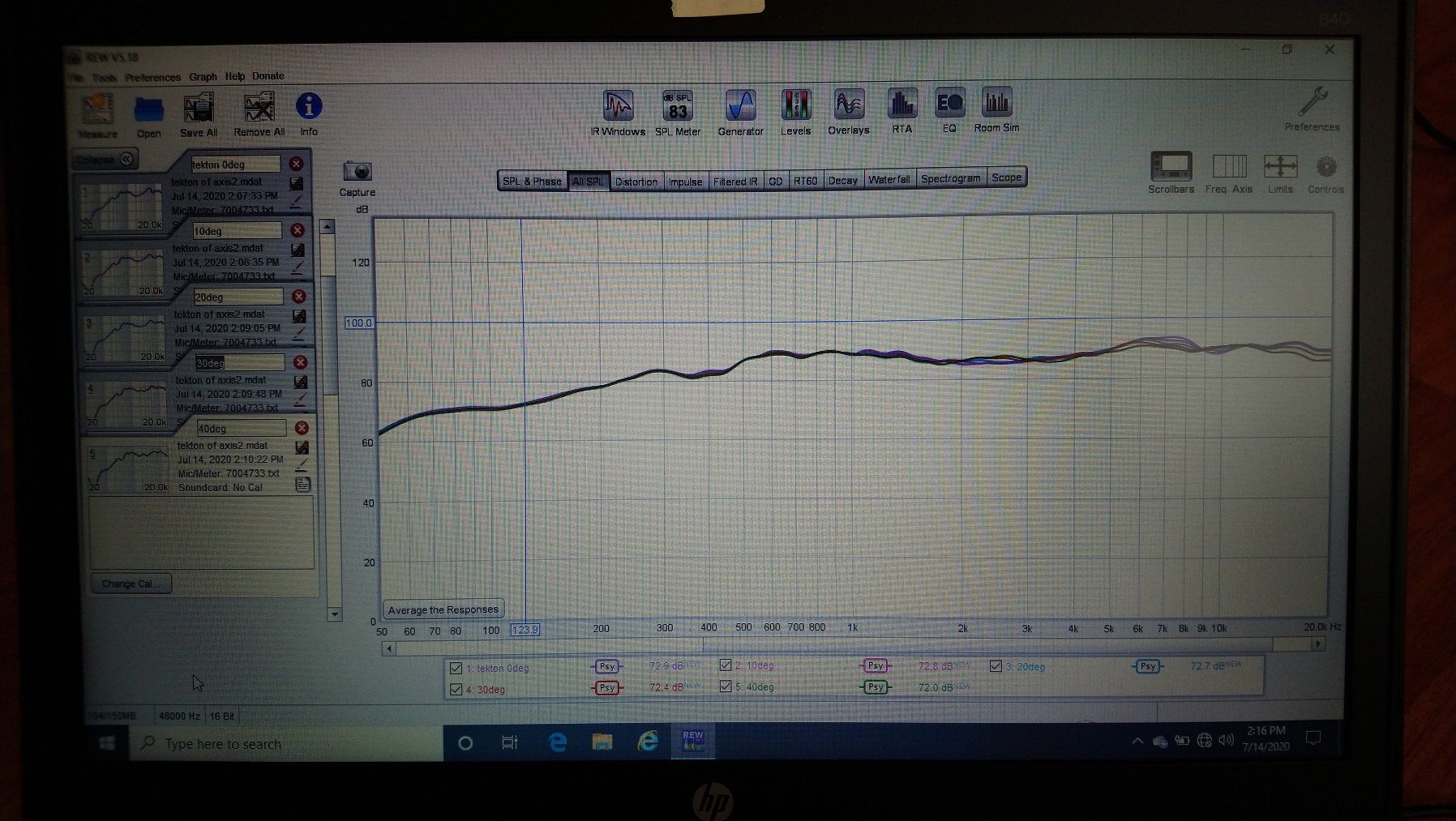Remove the 40deg measurement
The height and width of the screenshot is (821, 1456).
point(302,428)
